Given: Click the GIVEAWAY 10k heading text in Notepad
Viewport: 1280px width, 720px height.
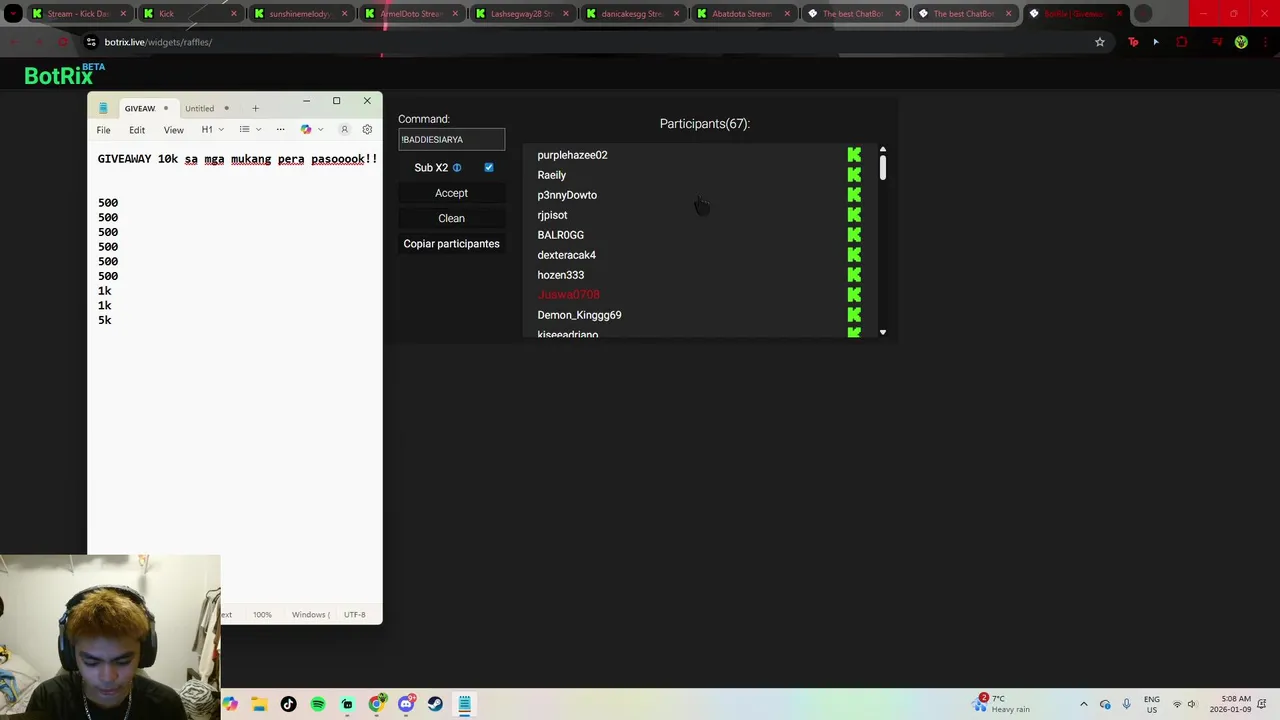Looking at the screenshot, I should coord(237,159).
